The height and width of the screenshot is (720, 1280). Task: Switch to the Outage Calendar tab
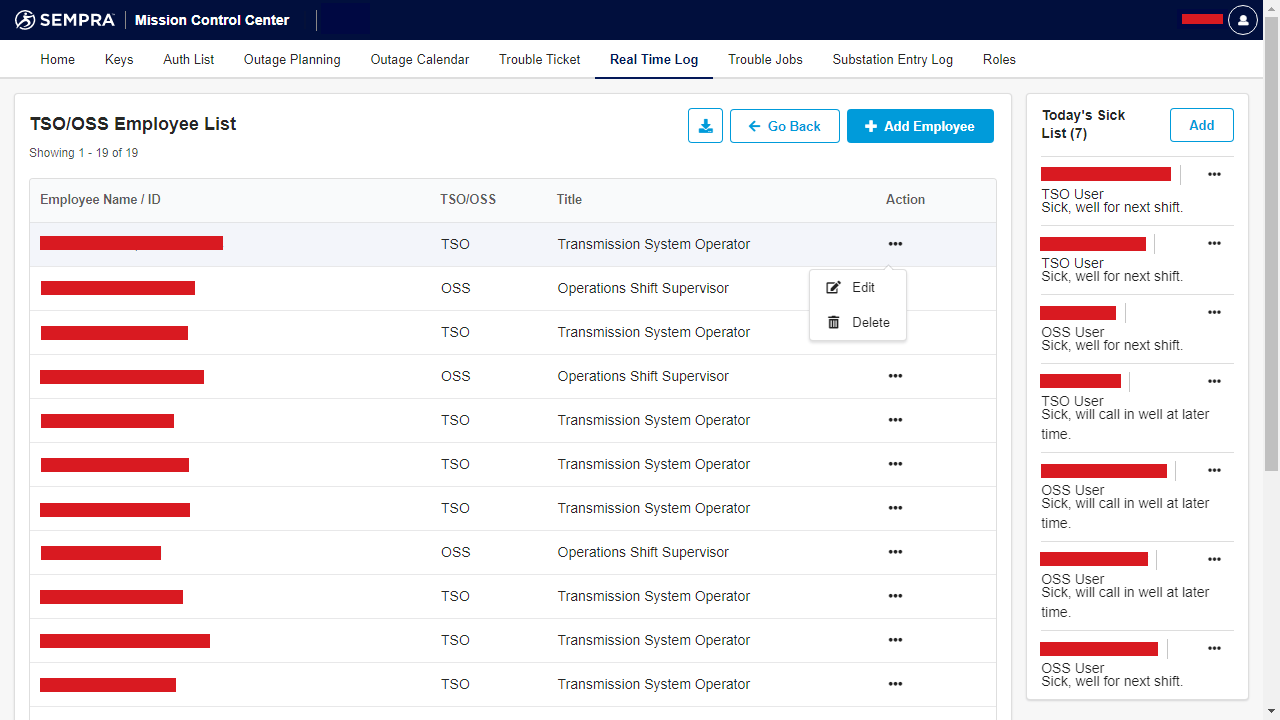coord(419,59)
